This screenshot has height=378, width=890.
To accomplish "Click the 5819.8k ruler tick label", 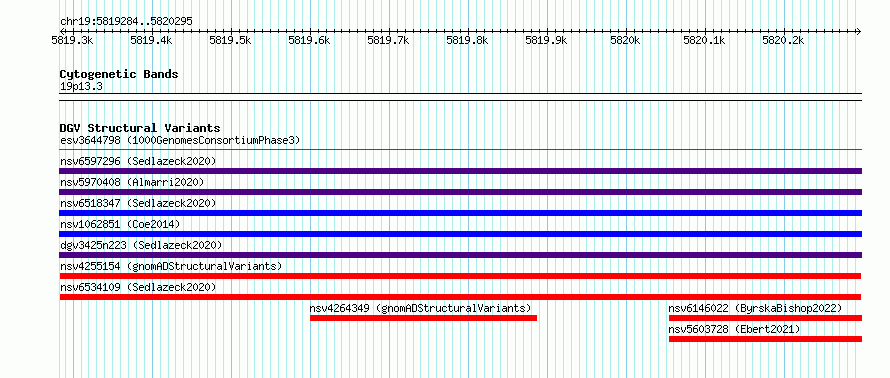I will coord(467,40).
